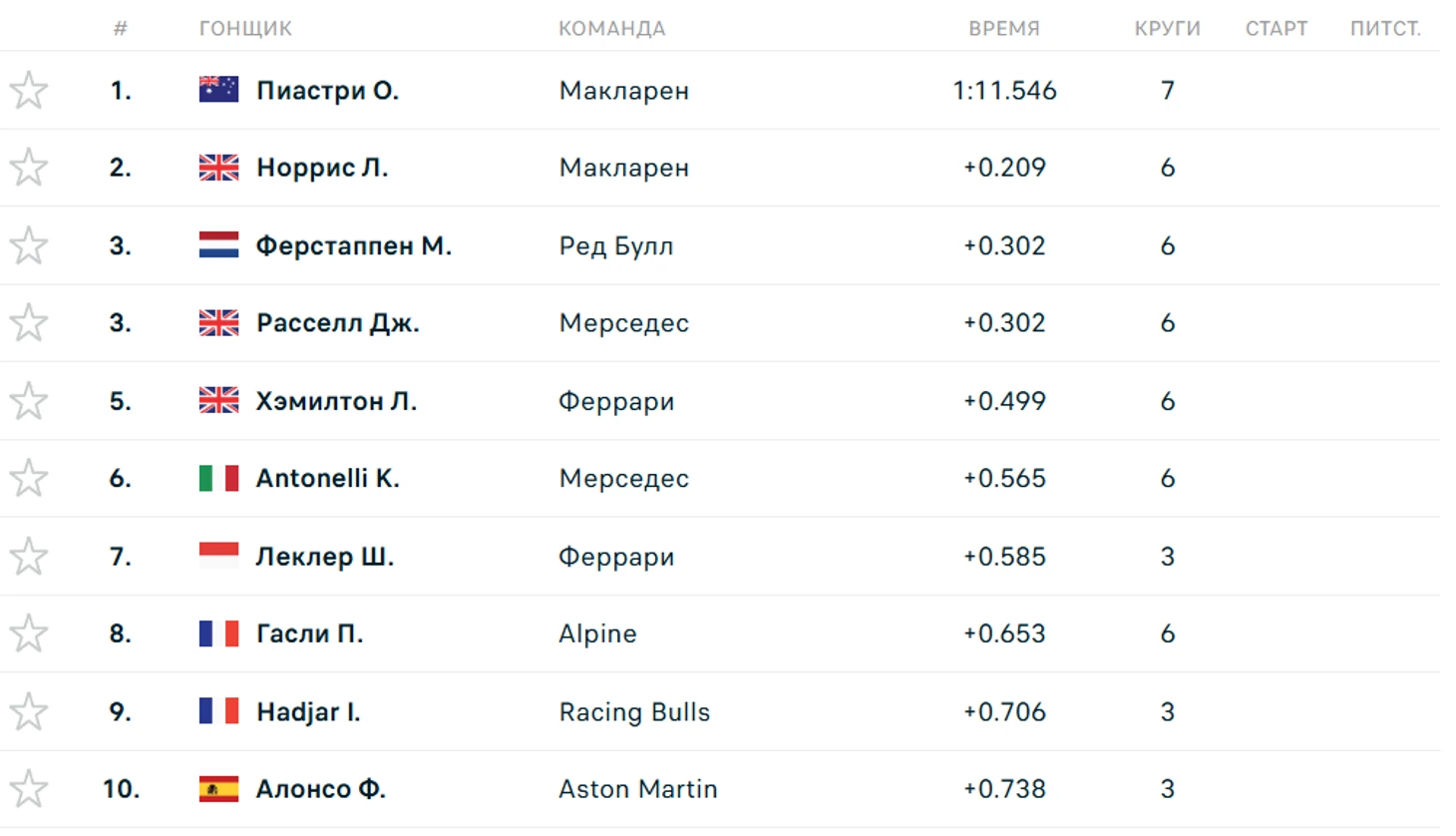Sort by the ГОНЩИК column header

[245, 29]
